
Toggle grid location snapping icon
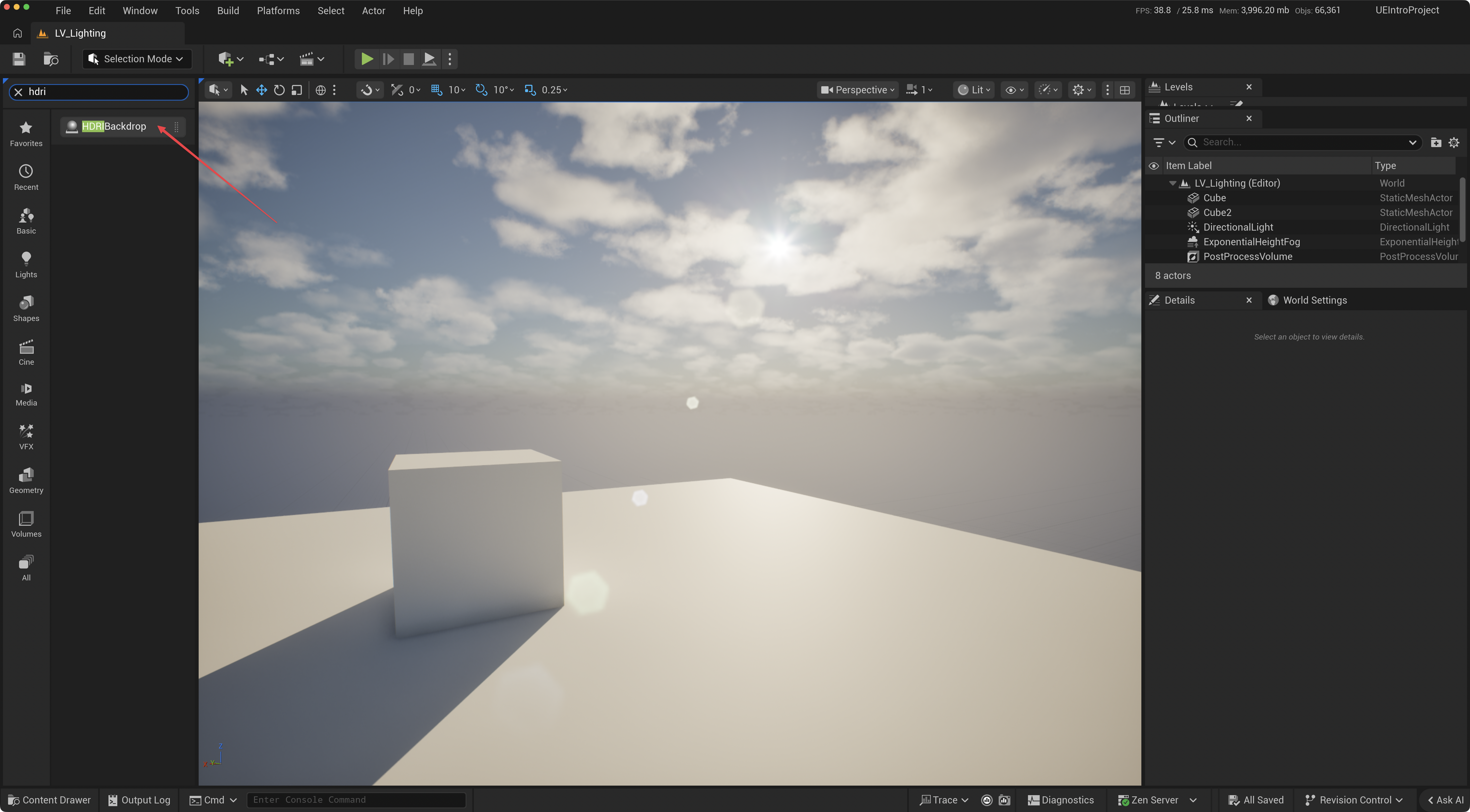coord(437,90)
